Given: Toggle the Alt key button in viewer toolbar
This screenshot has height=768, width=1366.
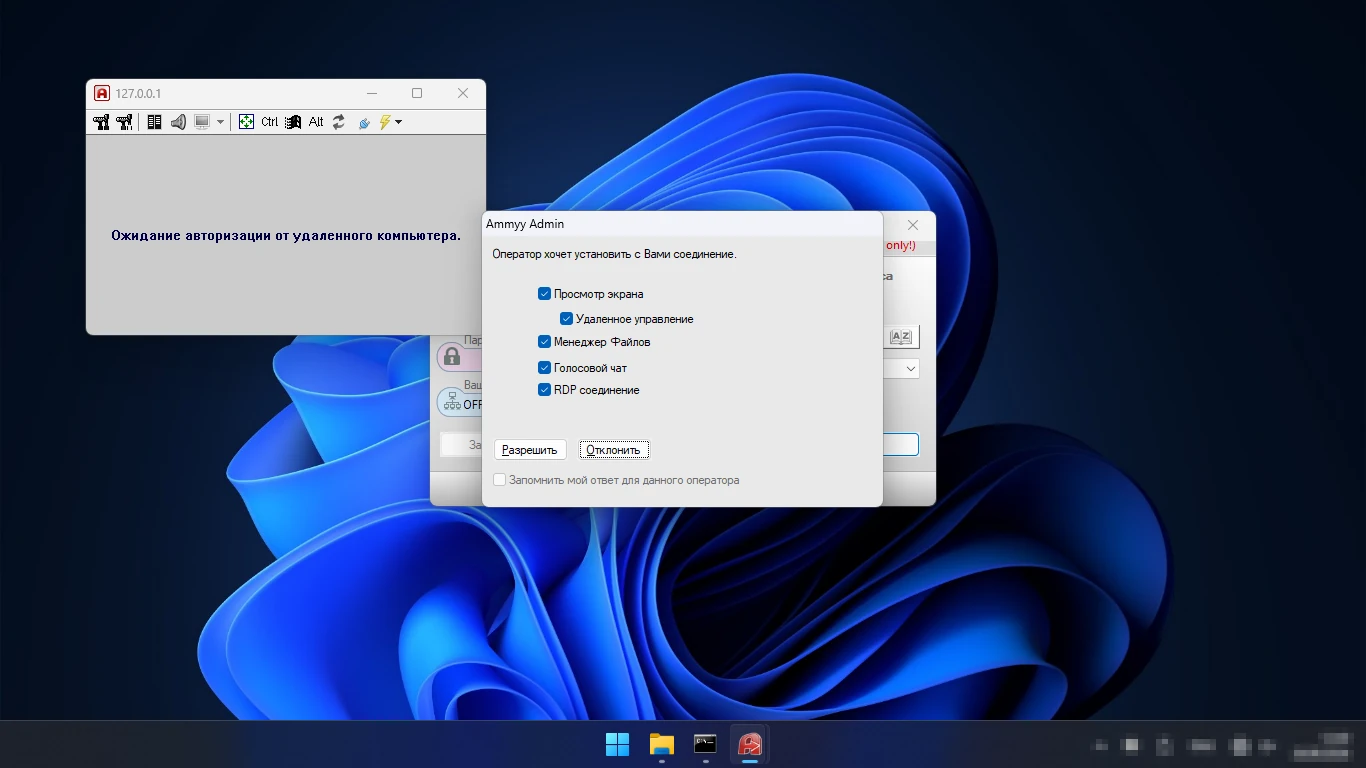Looking at the screenshot, I should click(316, 122).
